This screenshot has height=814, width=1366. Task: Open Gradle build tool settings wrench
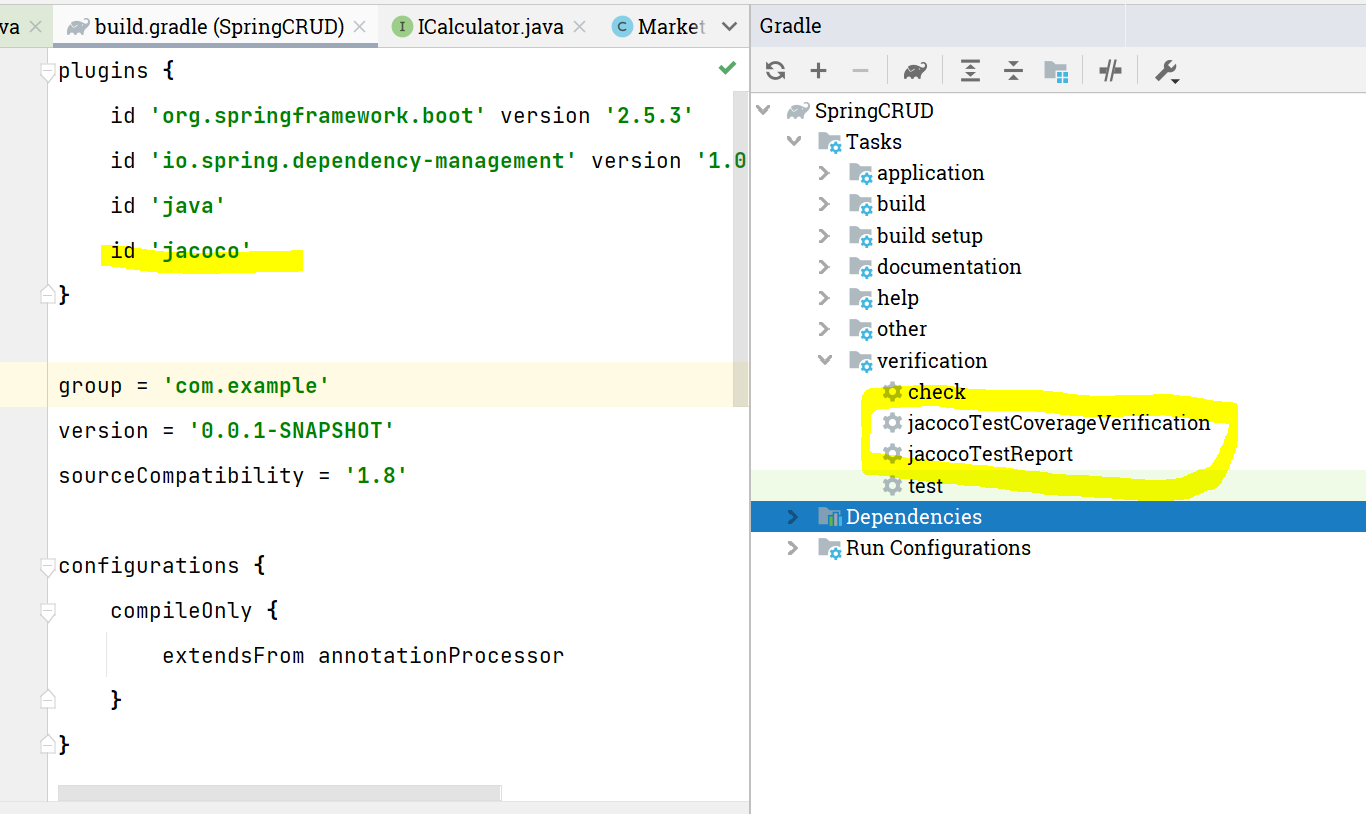(1166, 71)
